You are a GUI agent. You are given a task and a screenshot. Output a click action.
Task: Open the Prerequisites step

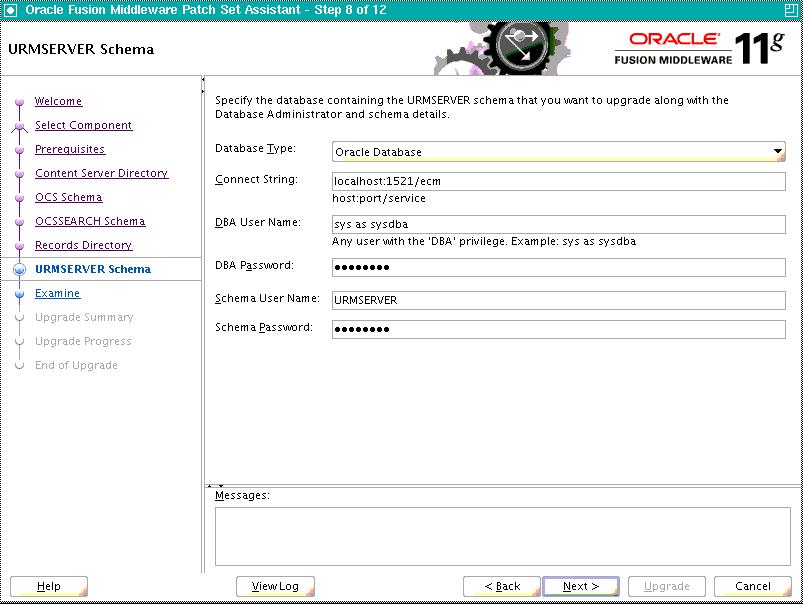[x=70, y=150]
